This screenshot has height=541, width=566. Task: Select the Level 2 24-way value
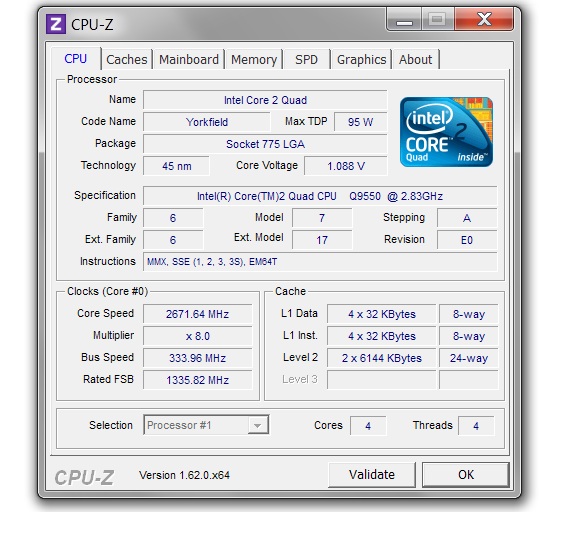[x=469, y=358]
